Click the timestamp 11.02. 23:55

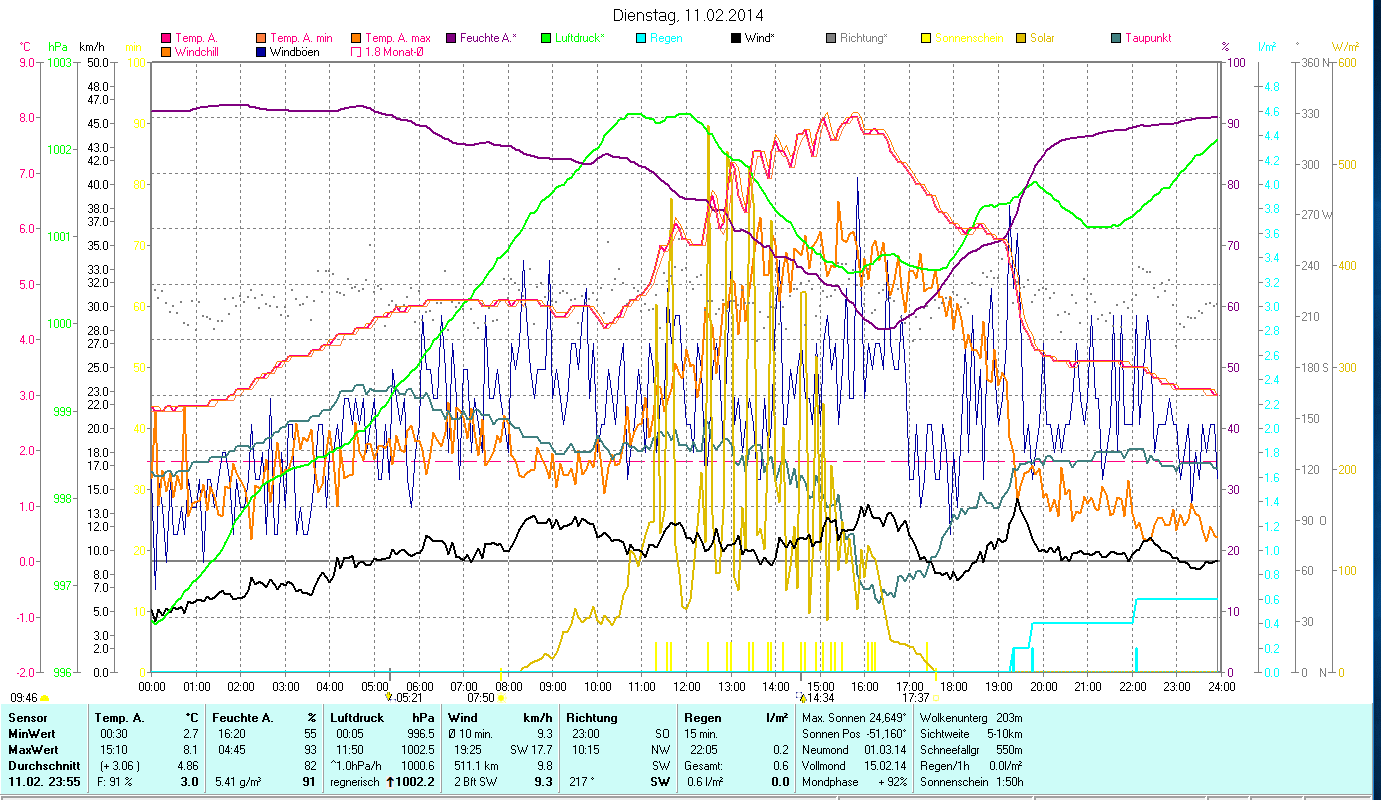coord(44,782)
